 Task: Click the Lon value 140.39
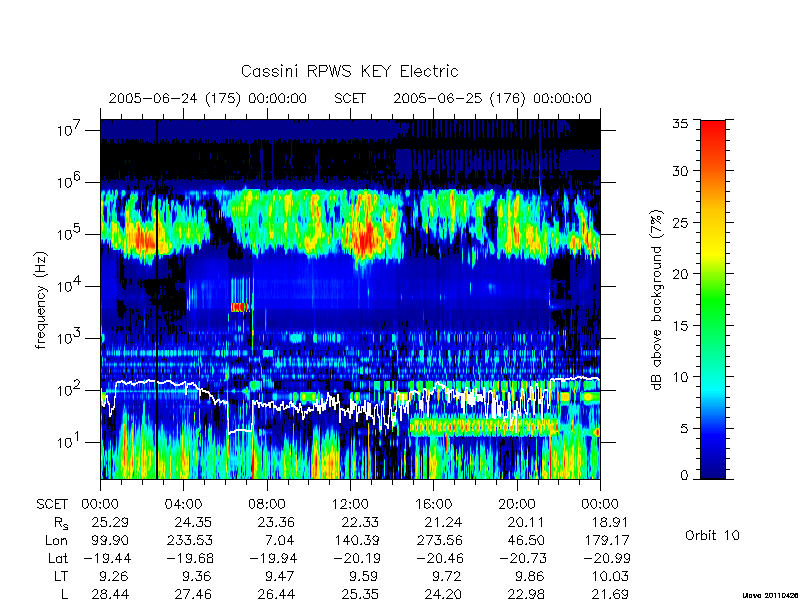tap(356, 540)
